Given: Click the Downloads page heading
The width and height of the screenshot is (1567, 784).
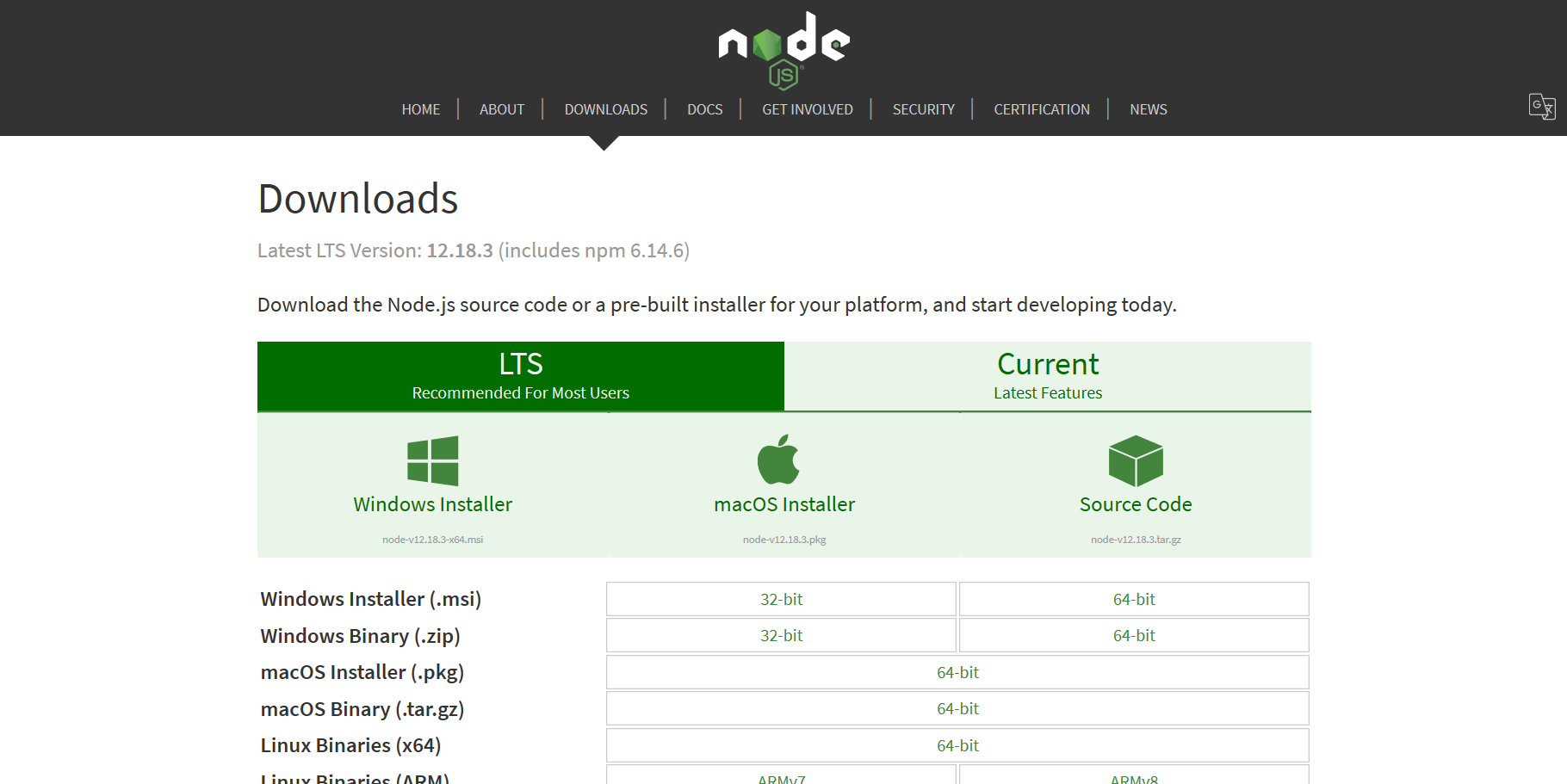Looking at the screenshot, I should click(x=358, y=199).
